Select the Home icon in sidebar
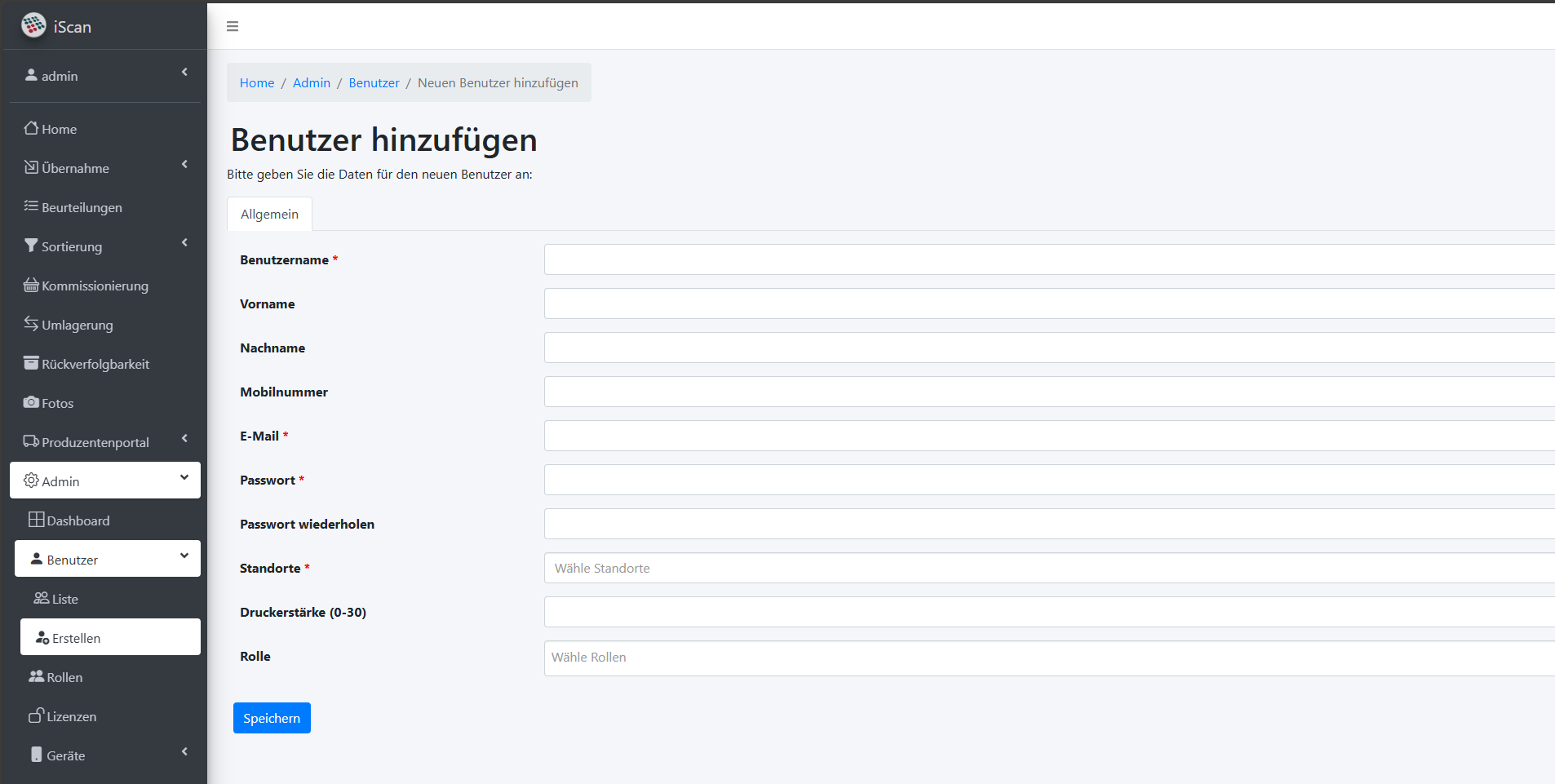 pyautogui.click(x=30, y=128)
